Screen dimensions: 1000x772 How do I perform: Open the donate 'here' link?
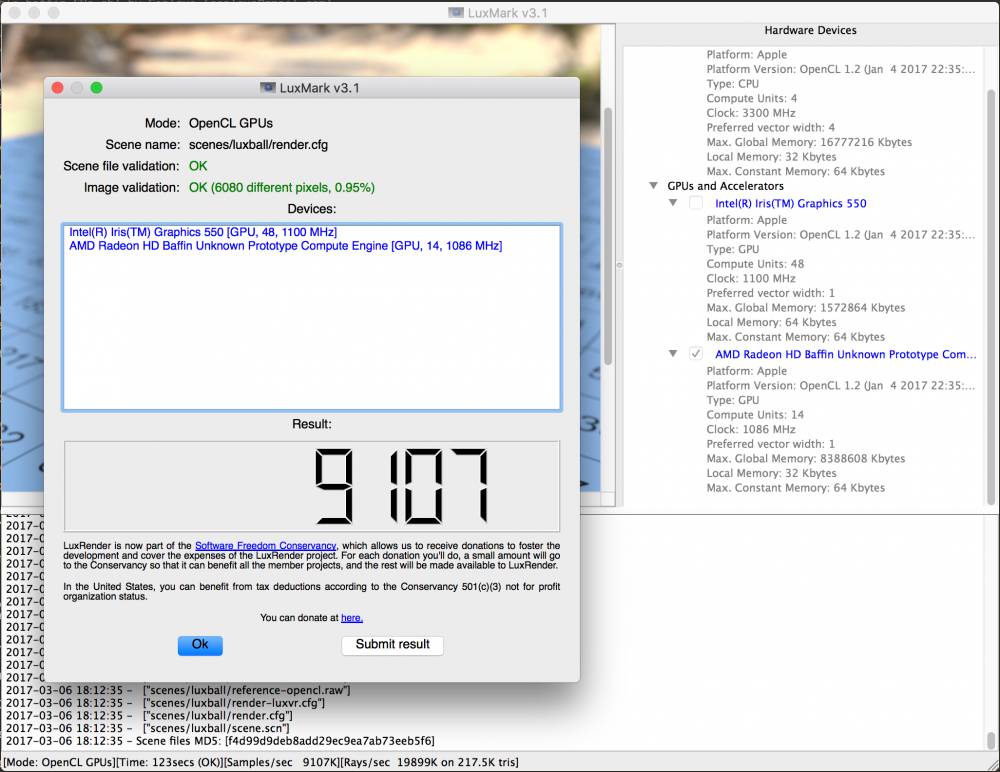coord(351,618)
